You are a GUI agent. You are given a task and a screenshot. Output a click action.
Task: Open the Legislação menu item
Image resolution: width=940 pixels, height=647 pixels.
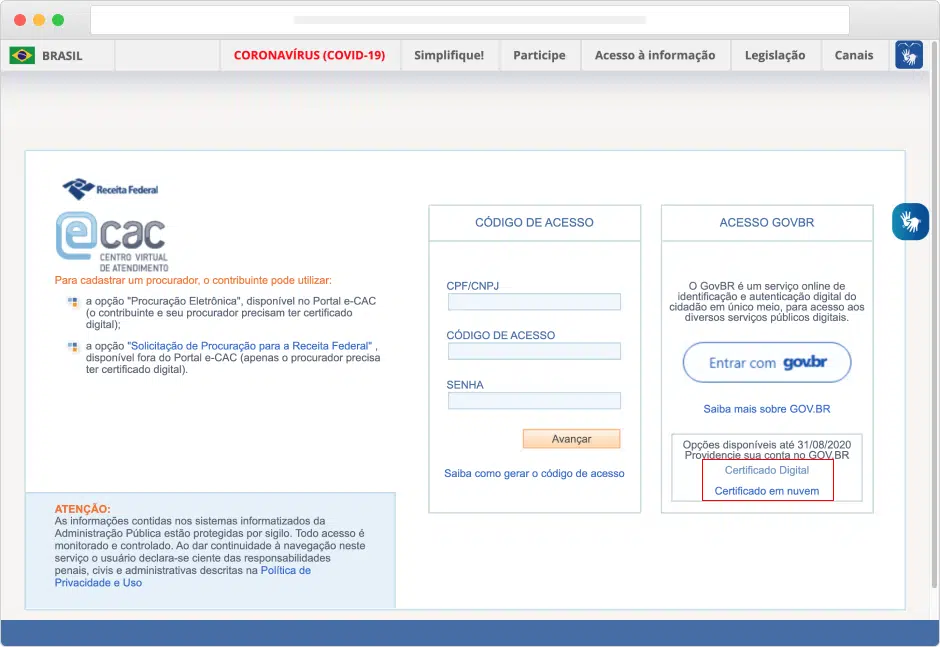pos(775,55)
